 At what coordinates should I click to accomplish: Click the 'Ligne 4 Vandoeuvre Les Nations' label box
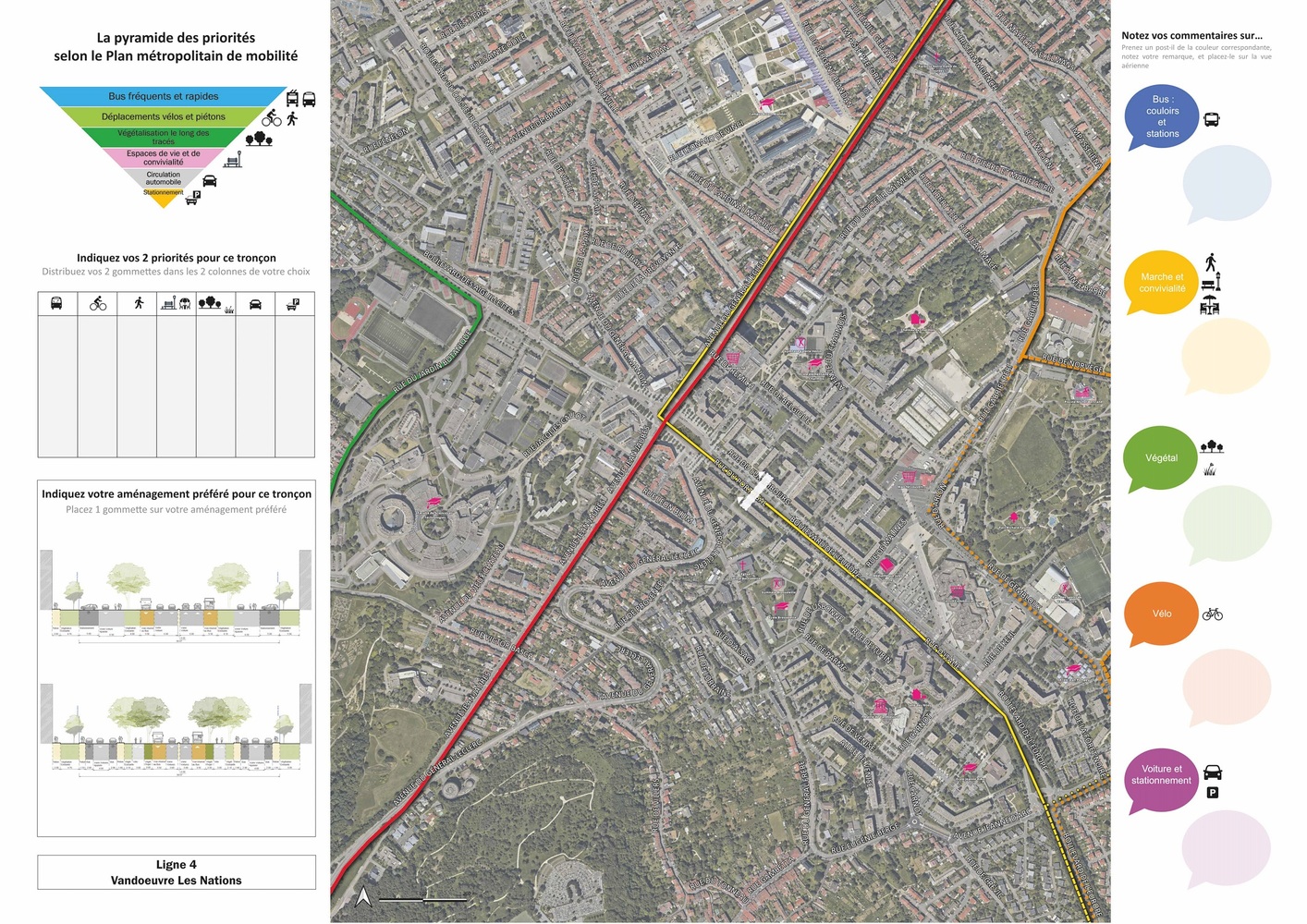click(x=177, y=872)
